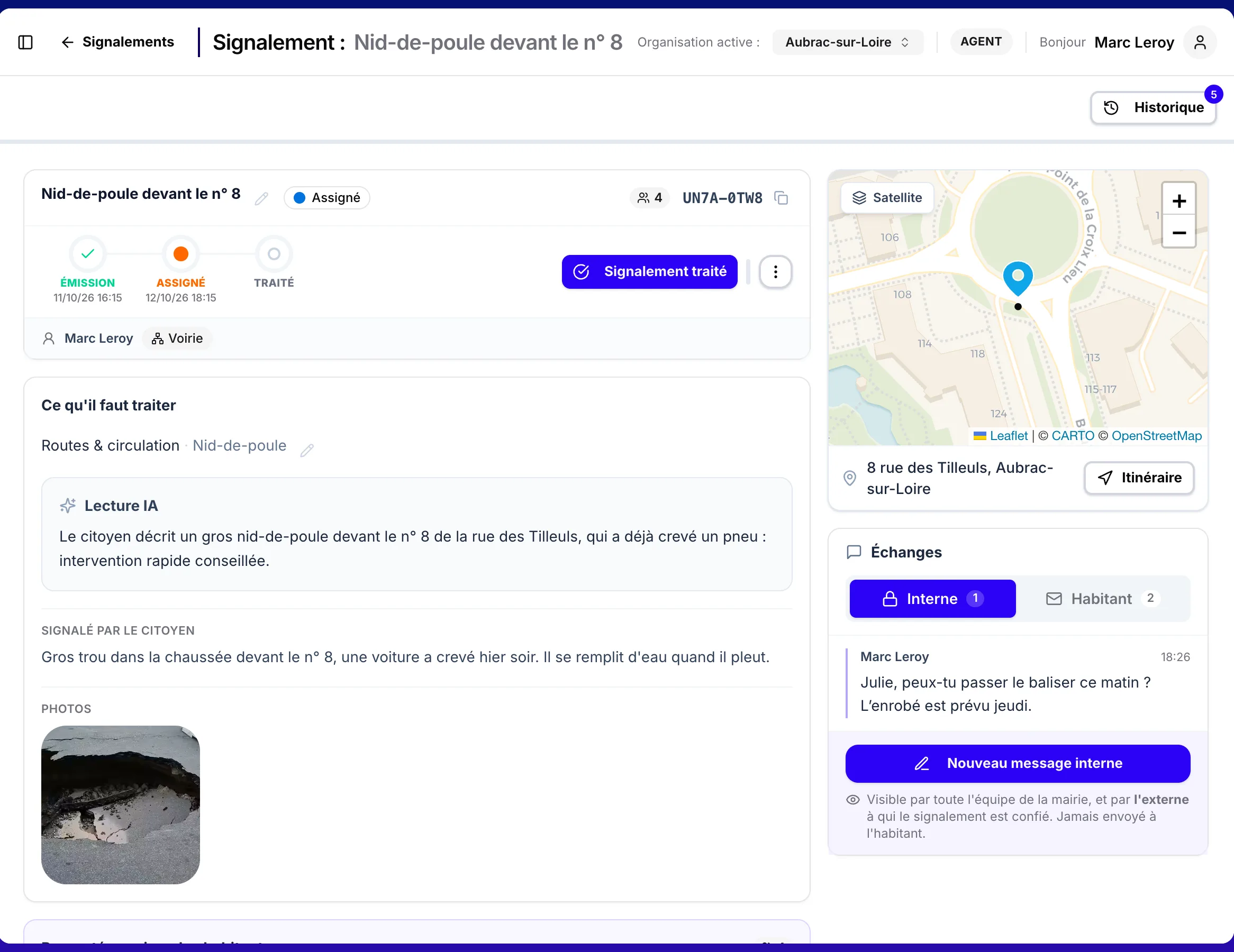Mark as Signalement traité
This screenshot has height=952, width=1234.
[650, 272]
